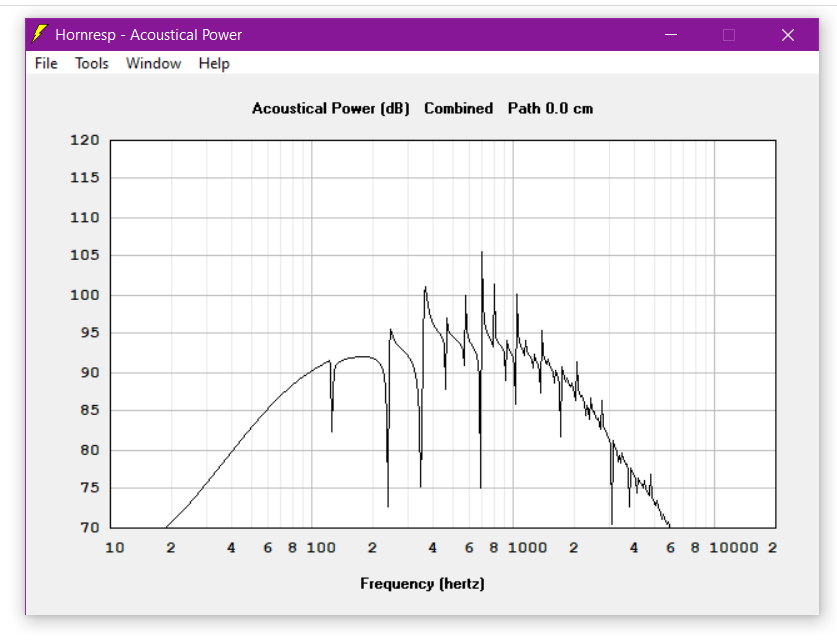Click the 80 dB axis value

coord(90,450)
